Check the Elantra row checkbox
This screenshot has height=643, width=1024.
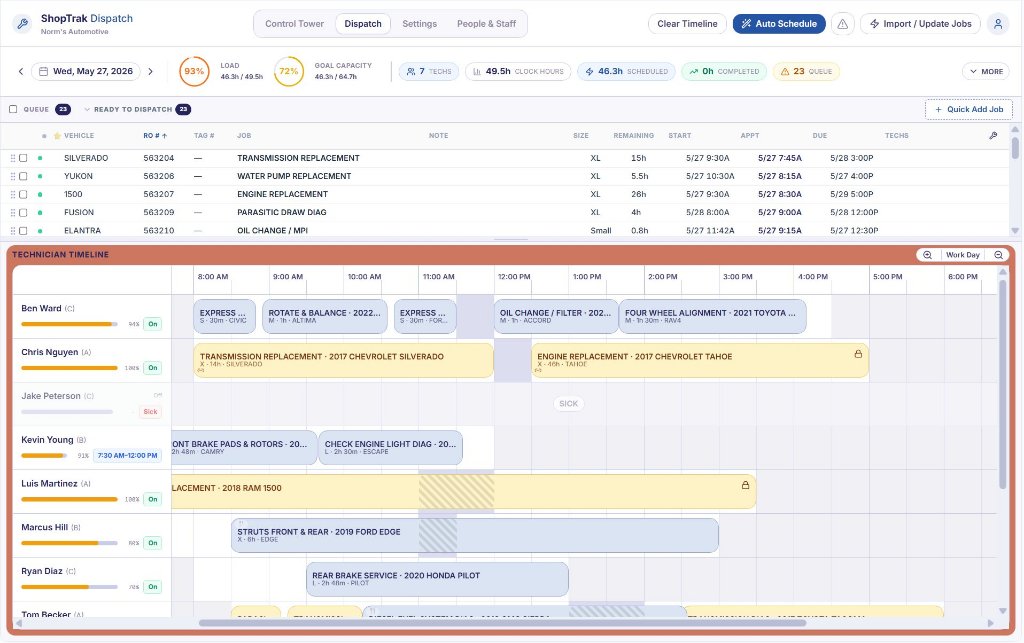[x=24, y=230]
